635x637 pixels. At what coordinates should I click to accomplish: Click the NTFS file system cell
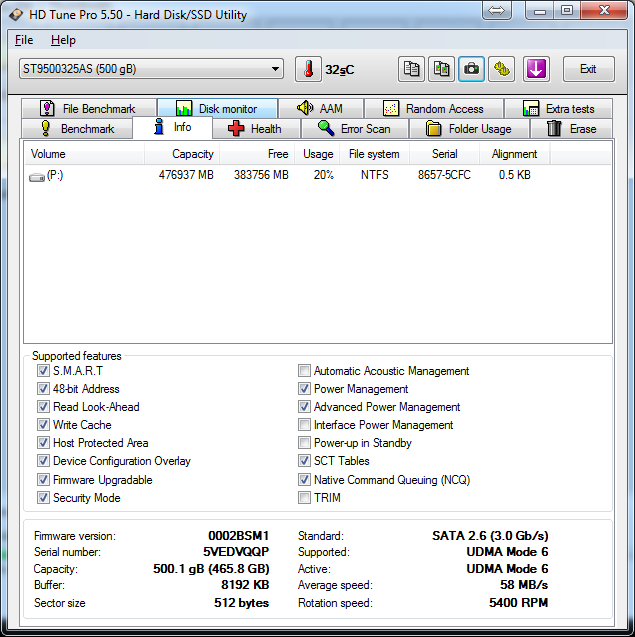(x=375, y=175)
